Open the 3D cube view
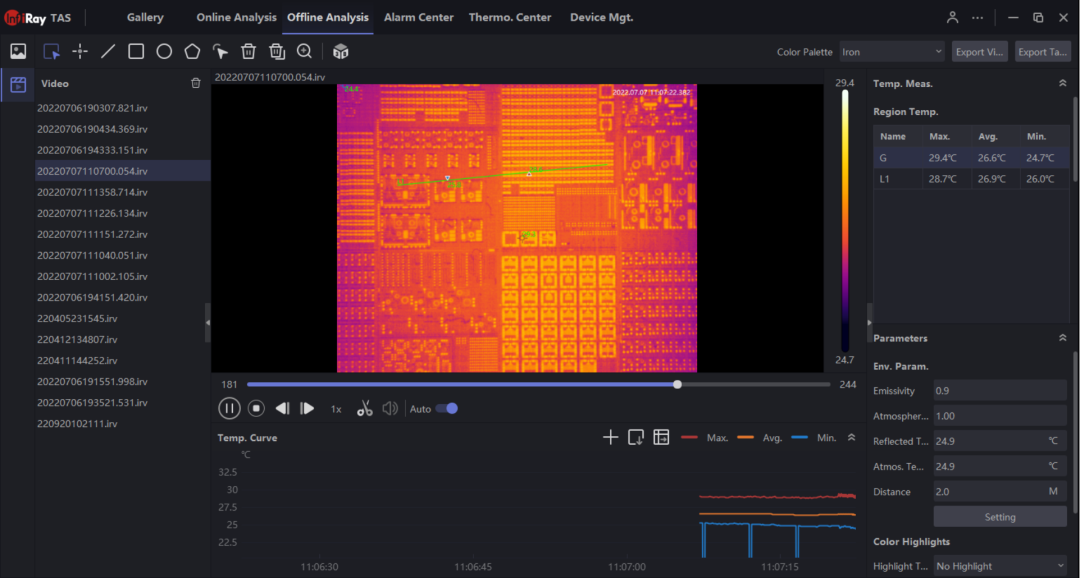The width and height of the screenshot is (1080, 578). pyautogui.click(x=340, y=51)
